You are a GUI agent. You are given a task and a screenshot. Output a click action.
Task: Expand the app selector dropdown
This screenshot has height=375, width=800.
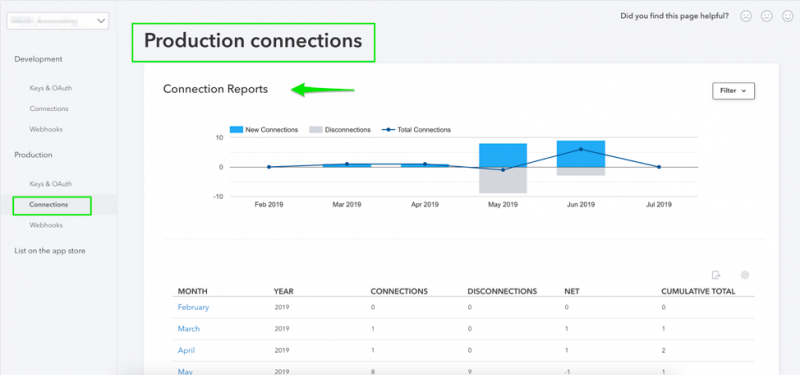tap(58, 21)
